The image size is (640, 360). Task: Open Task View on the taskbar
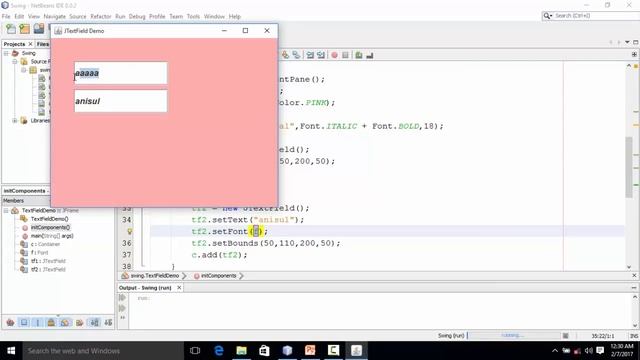pyautogui.click(x=195, y=351)
